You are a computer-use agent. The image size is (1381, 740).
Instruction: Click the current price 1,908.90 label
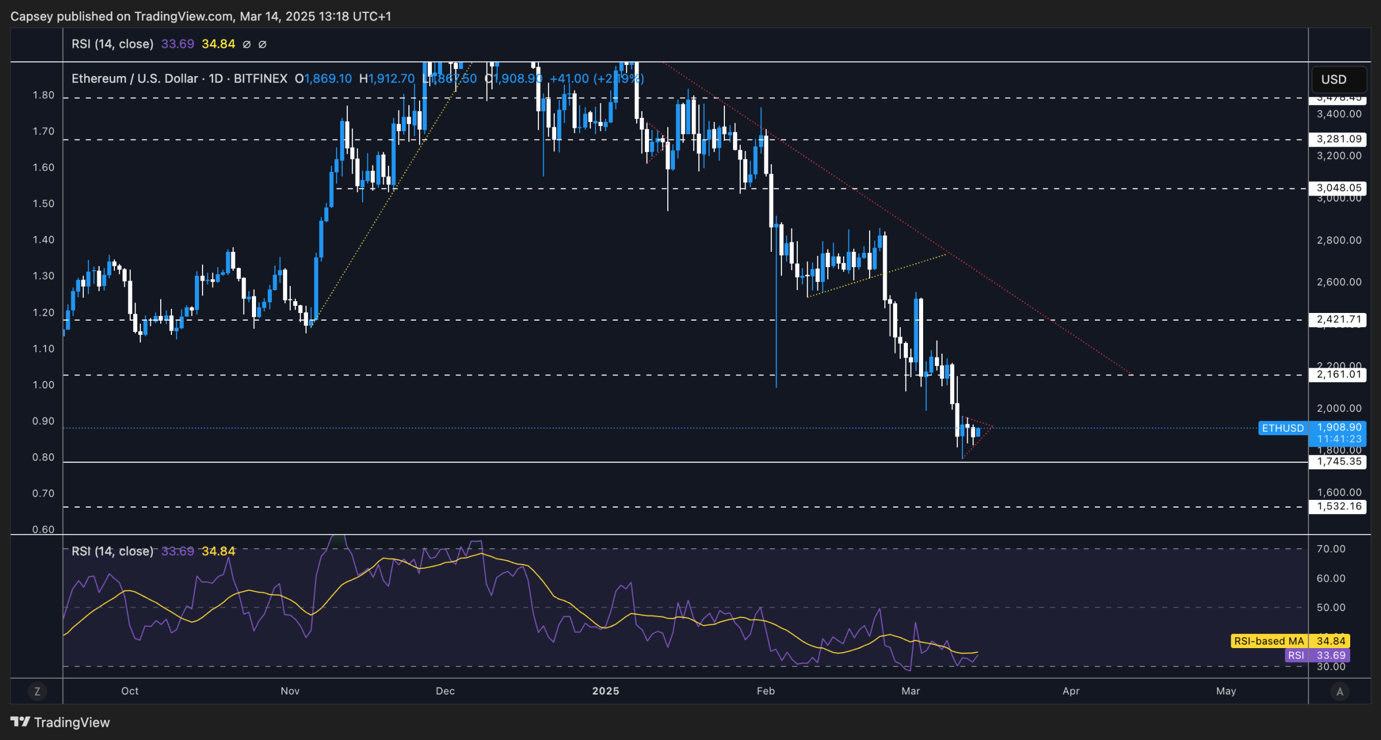click(x=1336, y=427)
